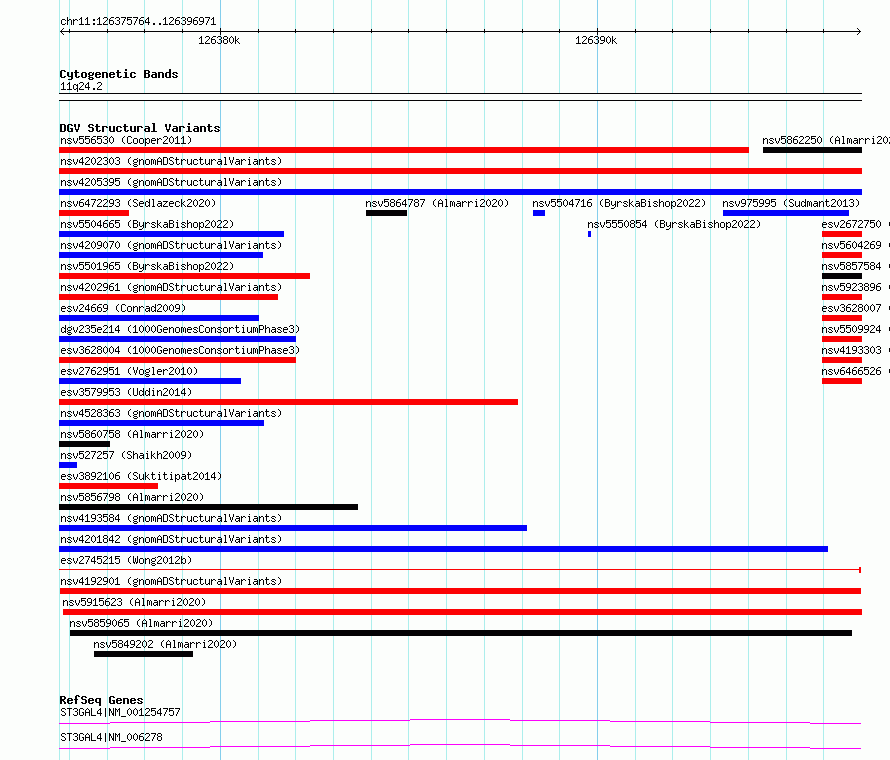890x760 pixels.
Task: Select the blue bar under nsv4193584
Action: coord(293,528)
